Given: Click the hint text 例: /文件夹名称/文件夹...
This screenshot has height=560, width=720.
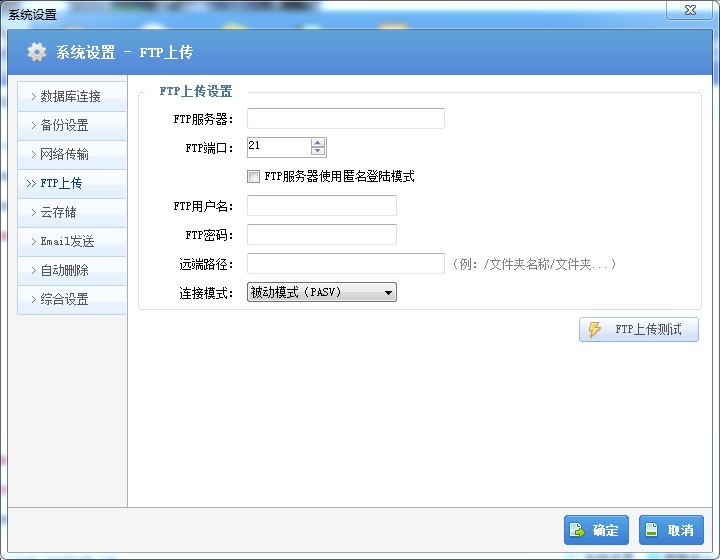Looking at the screenshot, I should [x=534, y=264].
